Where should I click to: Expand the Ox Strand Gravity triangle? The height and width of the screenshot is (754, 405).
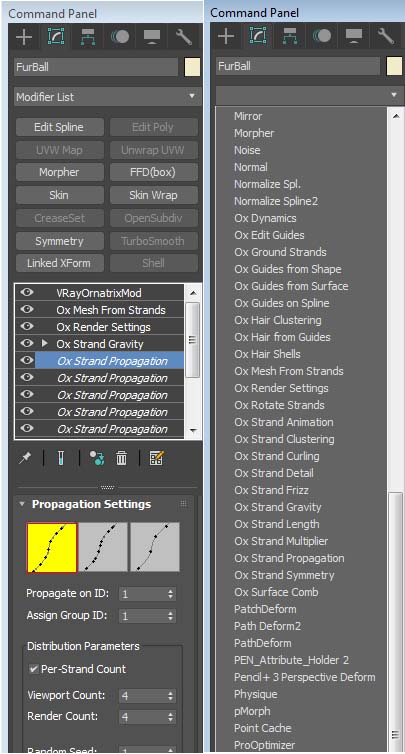click(45, 344)
